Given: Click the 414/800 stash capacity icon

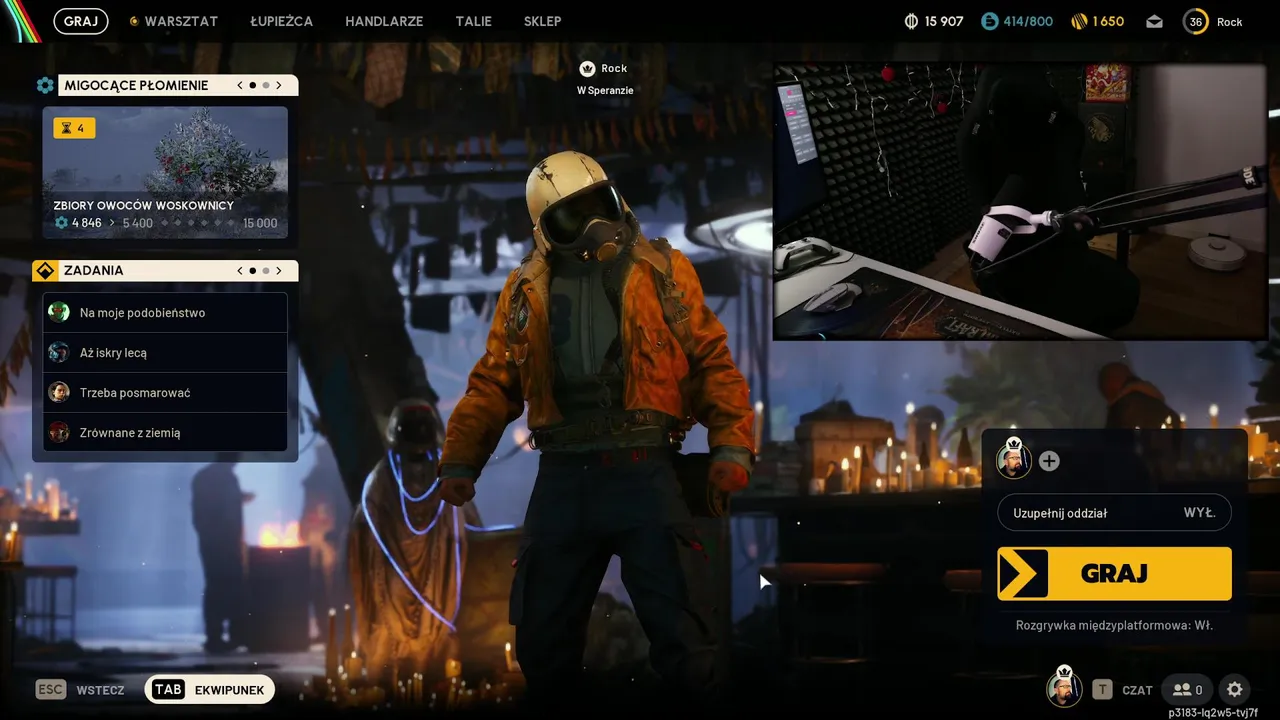Looking at the screenshot, I should [x=989, y=21].
